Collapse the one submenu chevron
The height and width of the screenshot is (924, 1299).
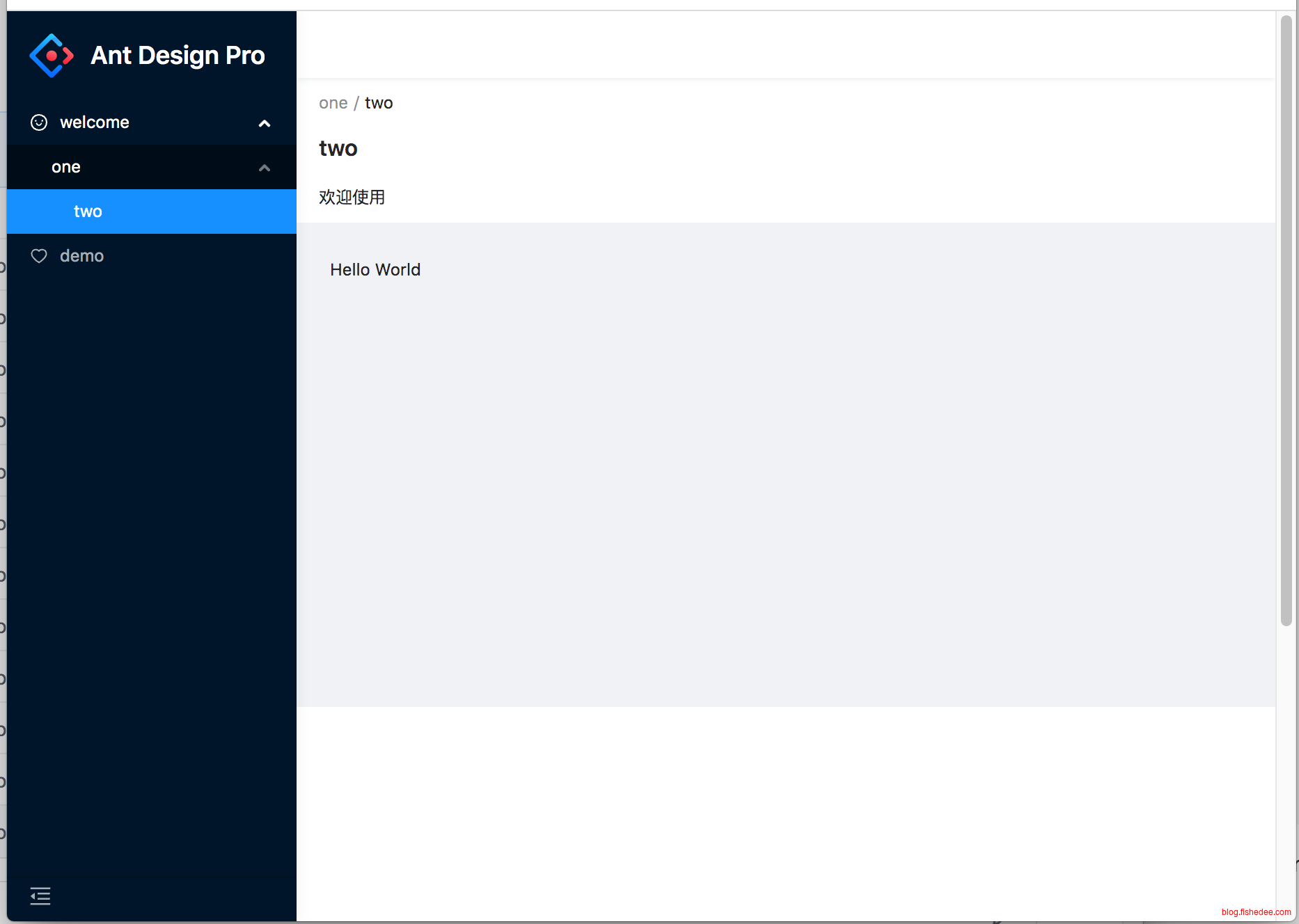[x=265, y=168]
